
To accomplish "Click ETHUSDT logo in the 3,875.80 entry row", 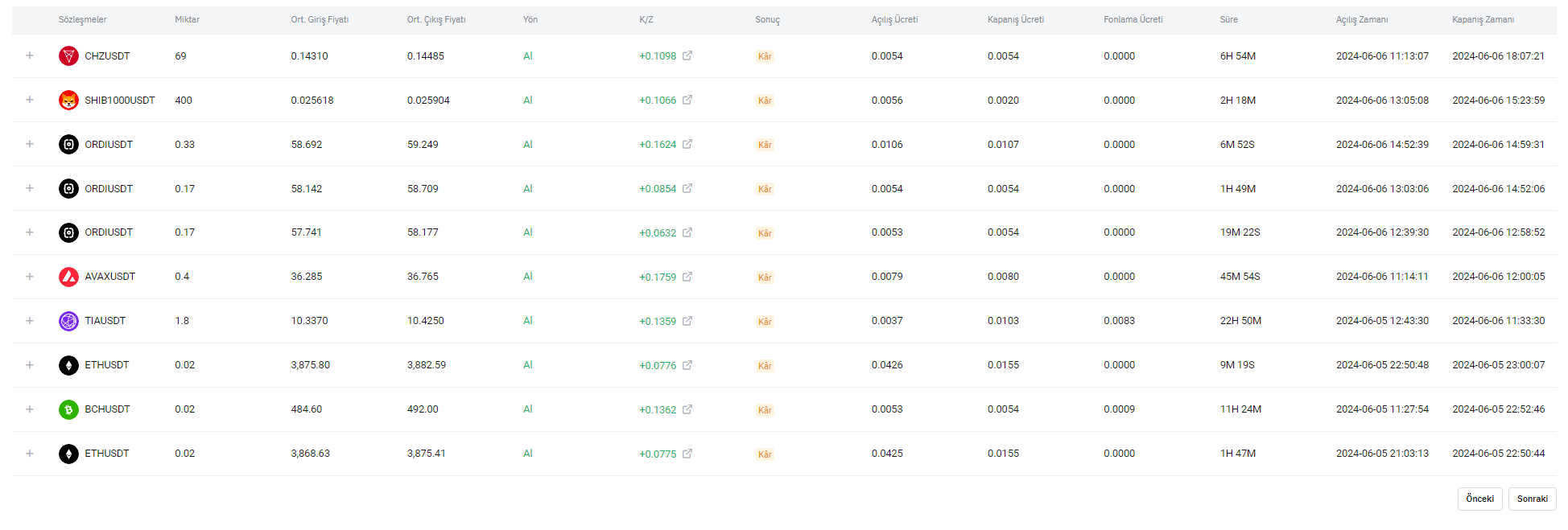I will (x=68, y=365).
